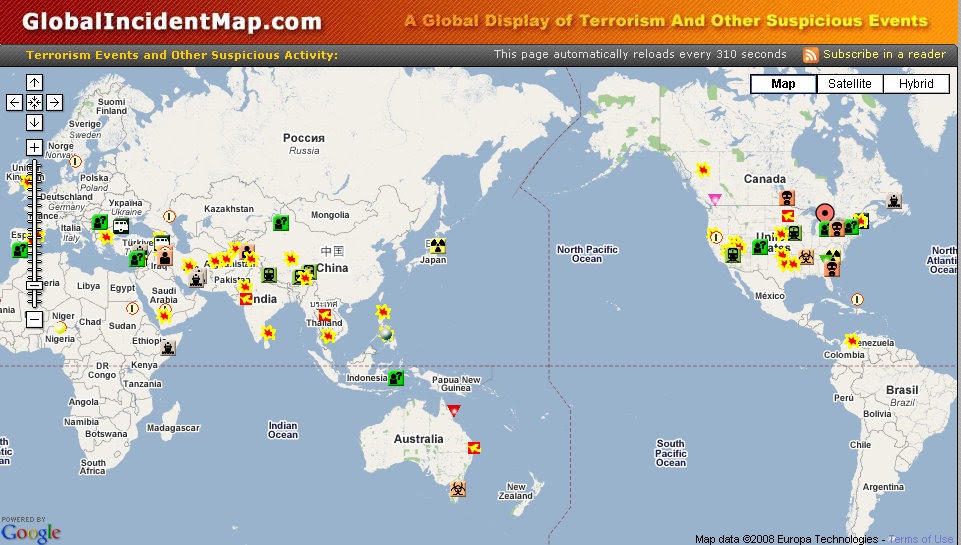The image size is (961, 545).
Task: Zoom in with the plus button
Action: coord(34,147)
